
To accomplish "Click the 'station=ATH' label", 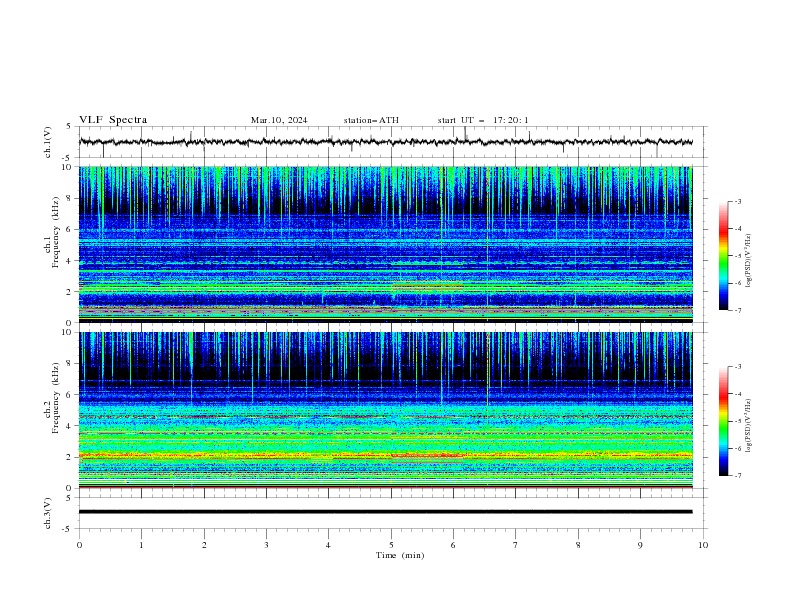I will (371, 120).
